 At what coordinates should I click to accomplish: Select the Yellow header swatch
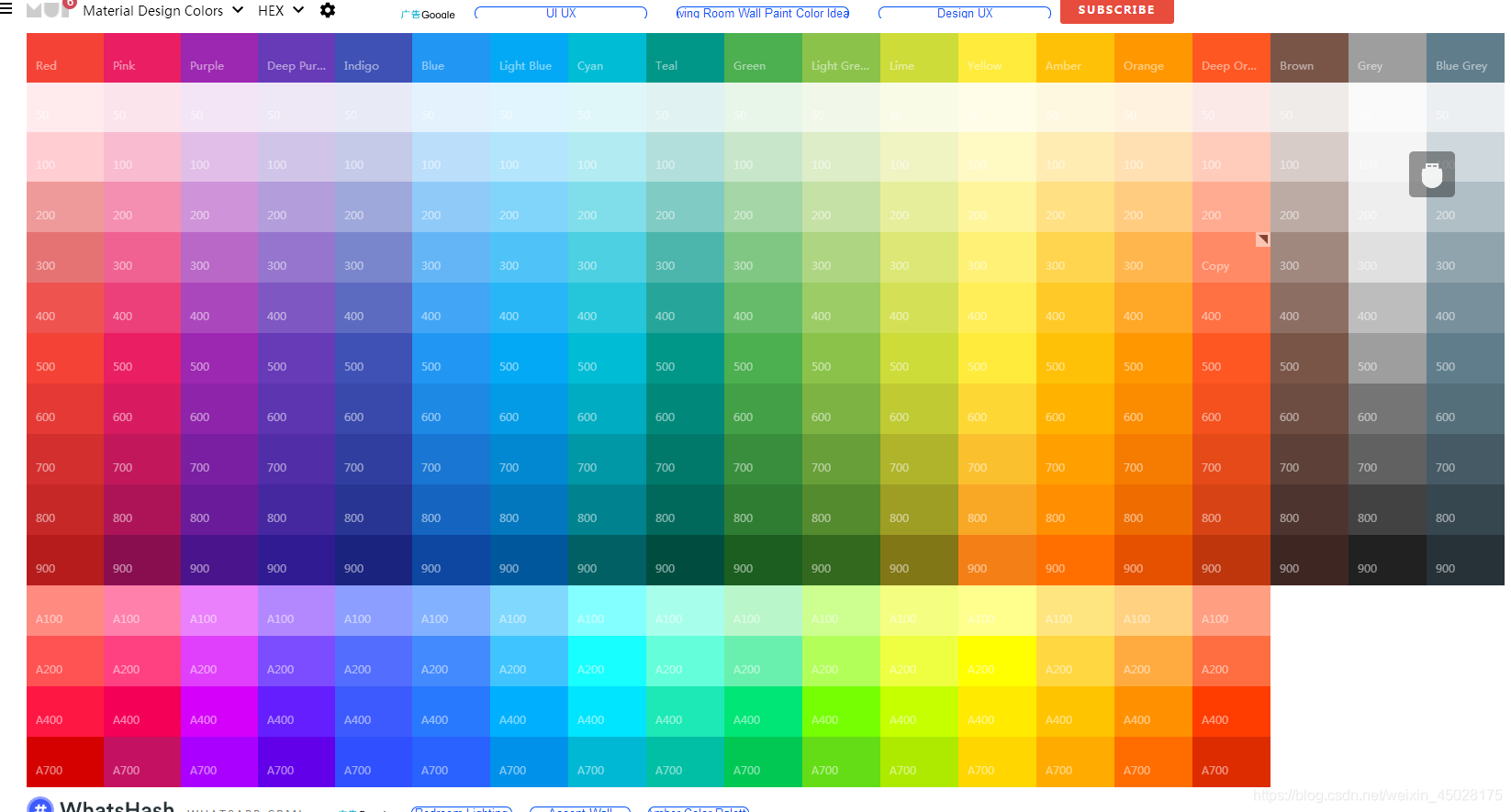point(997,58)
